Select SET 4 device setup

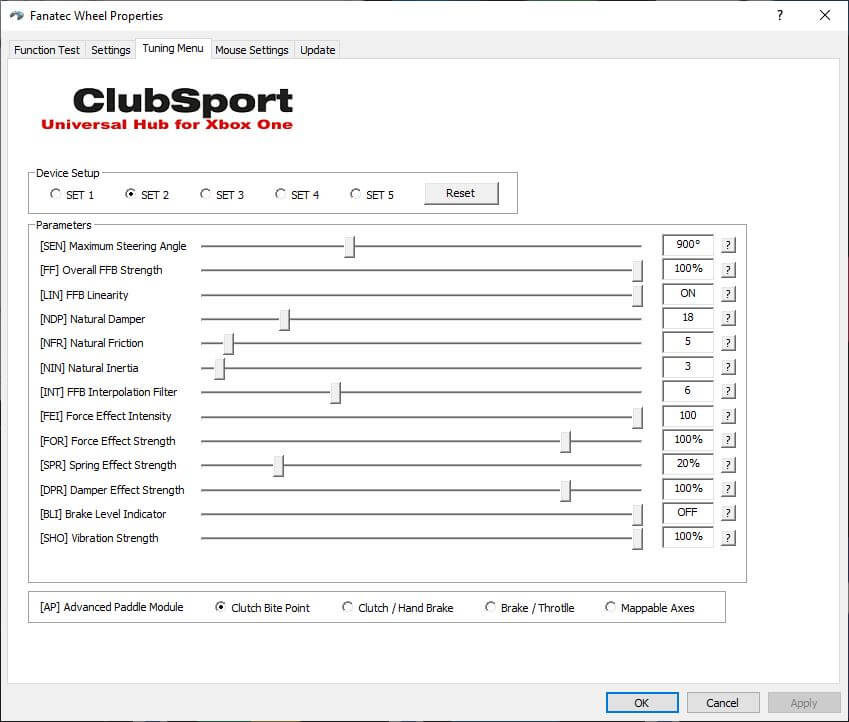pyautogui.click(x=297, y=194)
